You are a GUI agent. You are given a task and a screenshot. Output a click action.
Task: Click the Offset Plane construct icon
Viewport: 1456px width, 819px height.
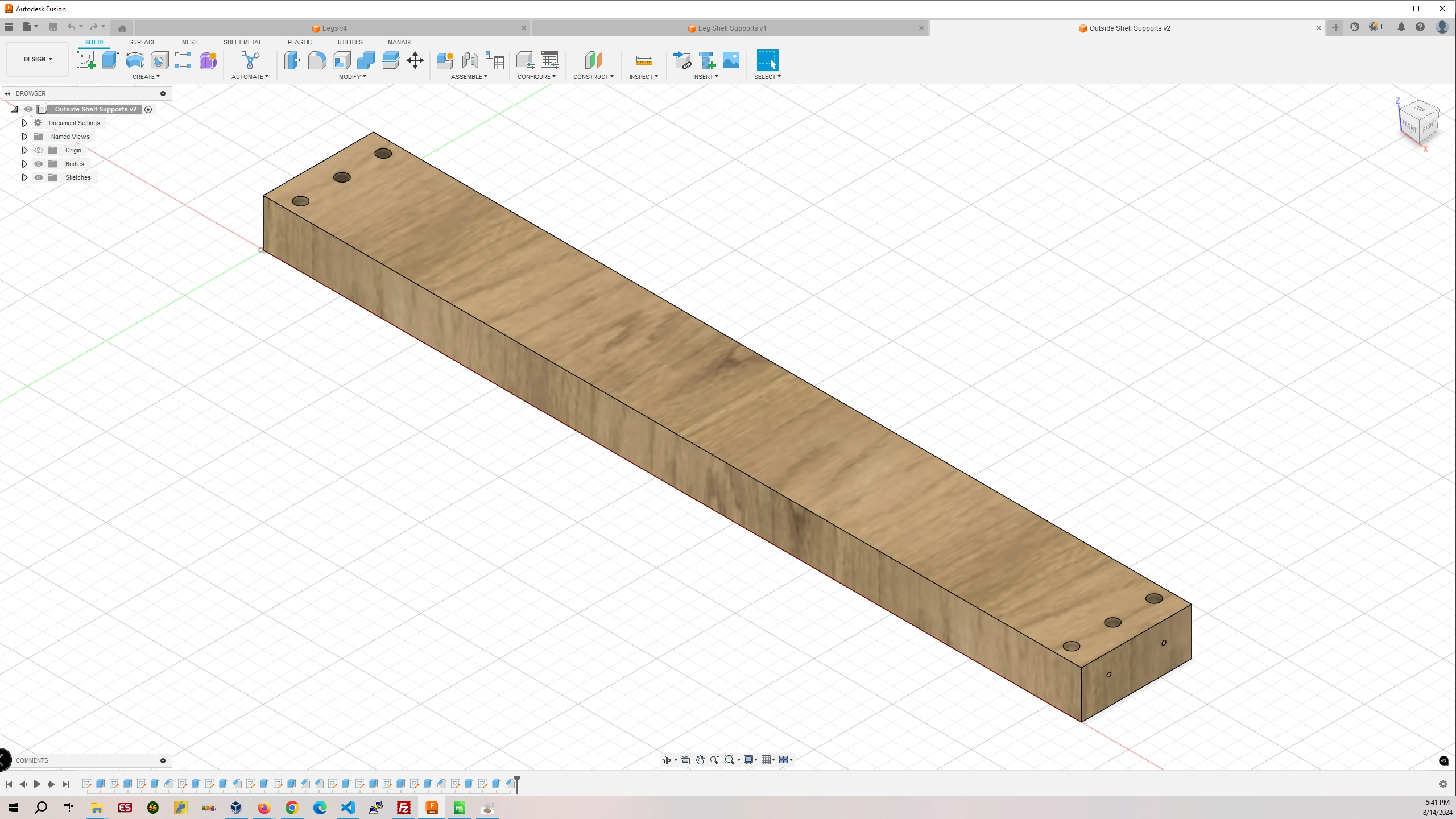pos(593,60)
